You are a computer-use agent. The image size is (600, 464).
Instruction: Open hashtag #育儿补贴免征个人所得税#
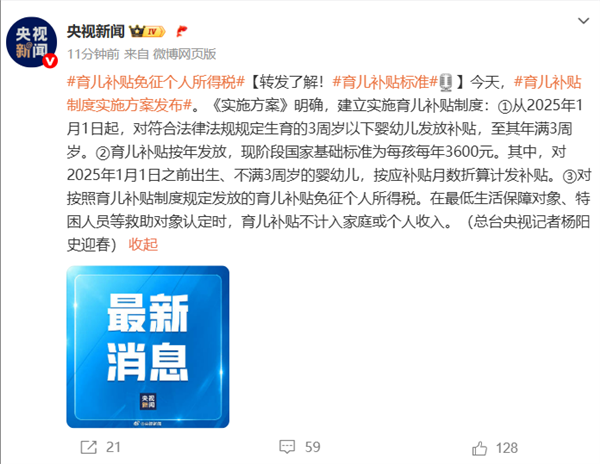click(x=156, y=82)
